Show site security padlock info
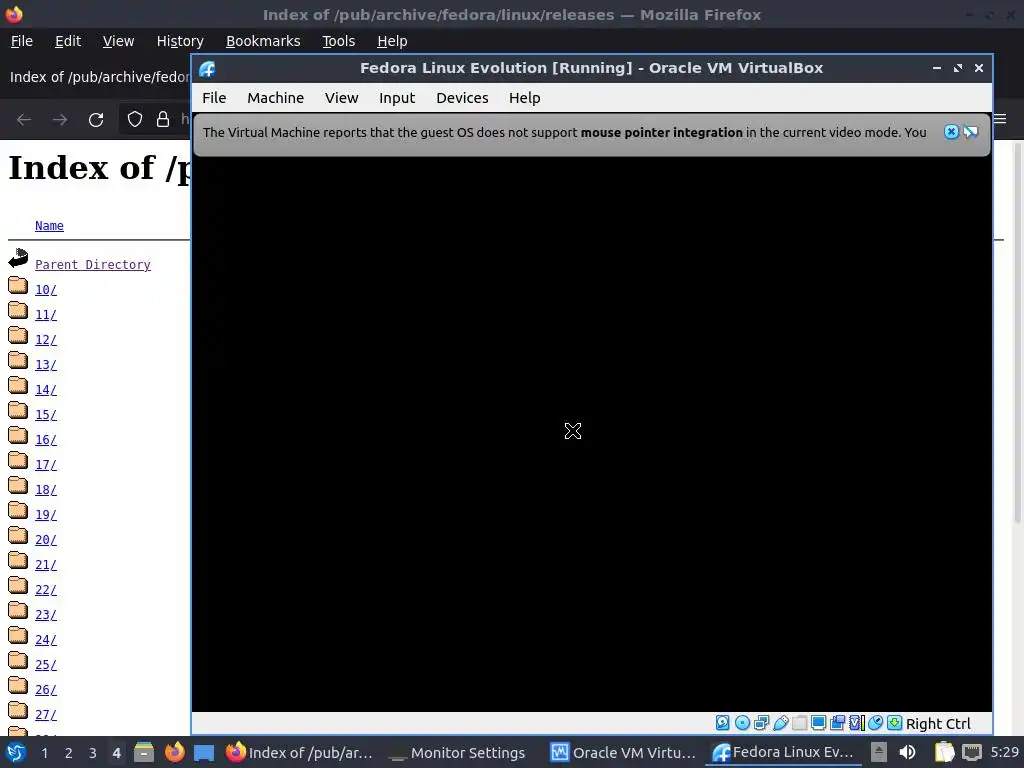The width and height of the screenshot is (1024, 768). [163, 120]
